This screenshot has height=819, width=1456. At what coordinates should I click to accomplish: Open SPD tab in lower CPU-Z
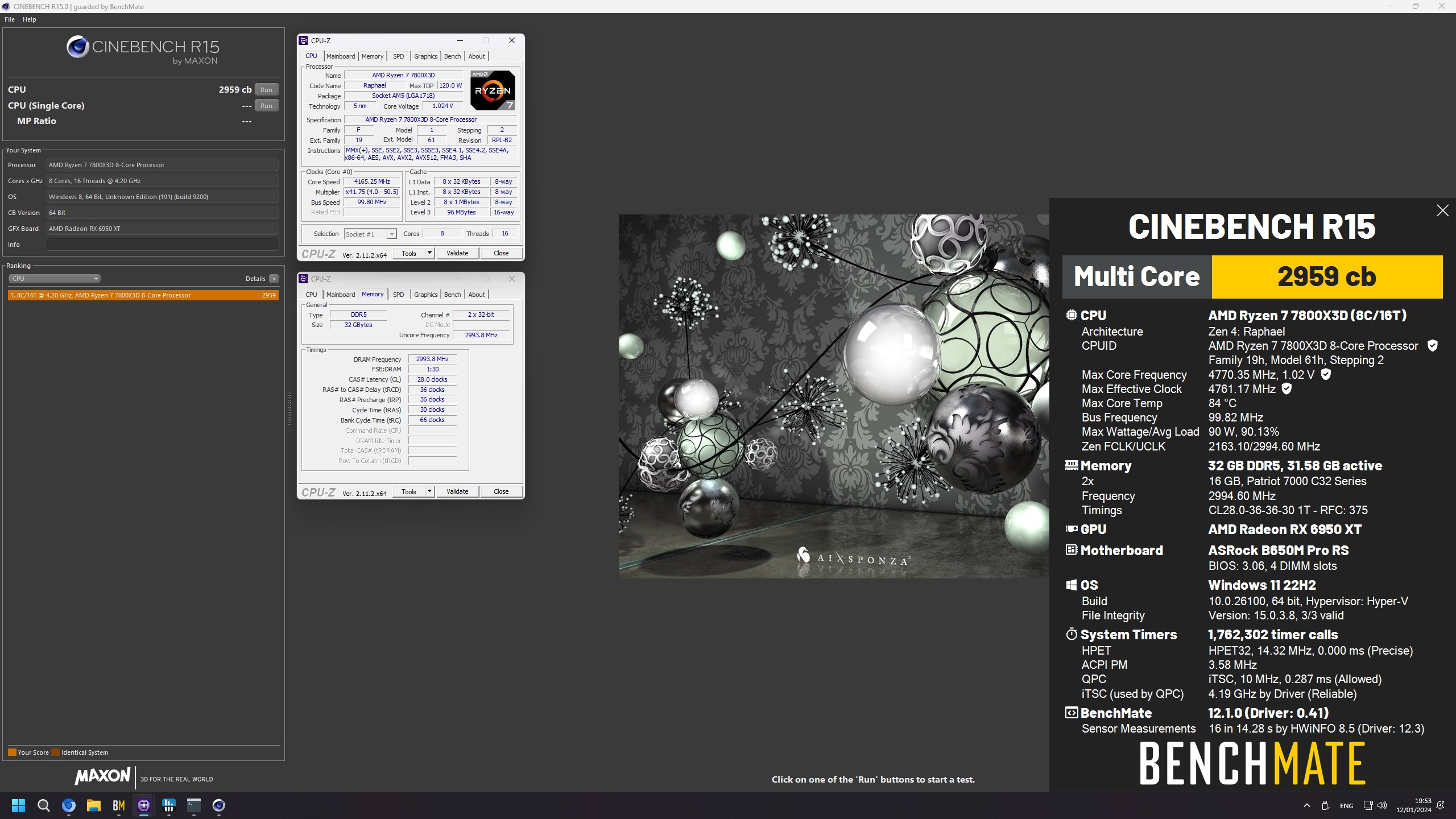398,295
